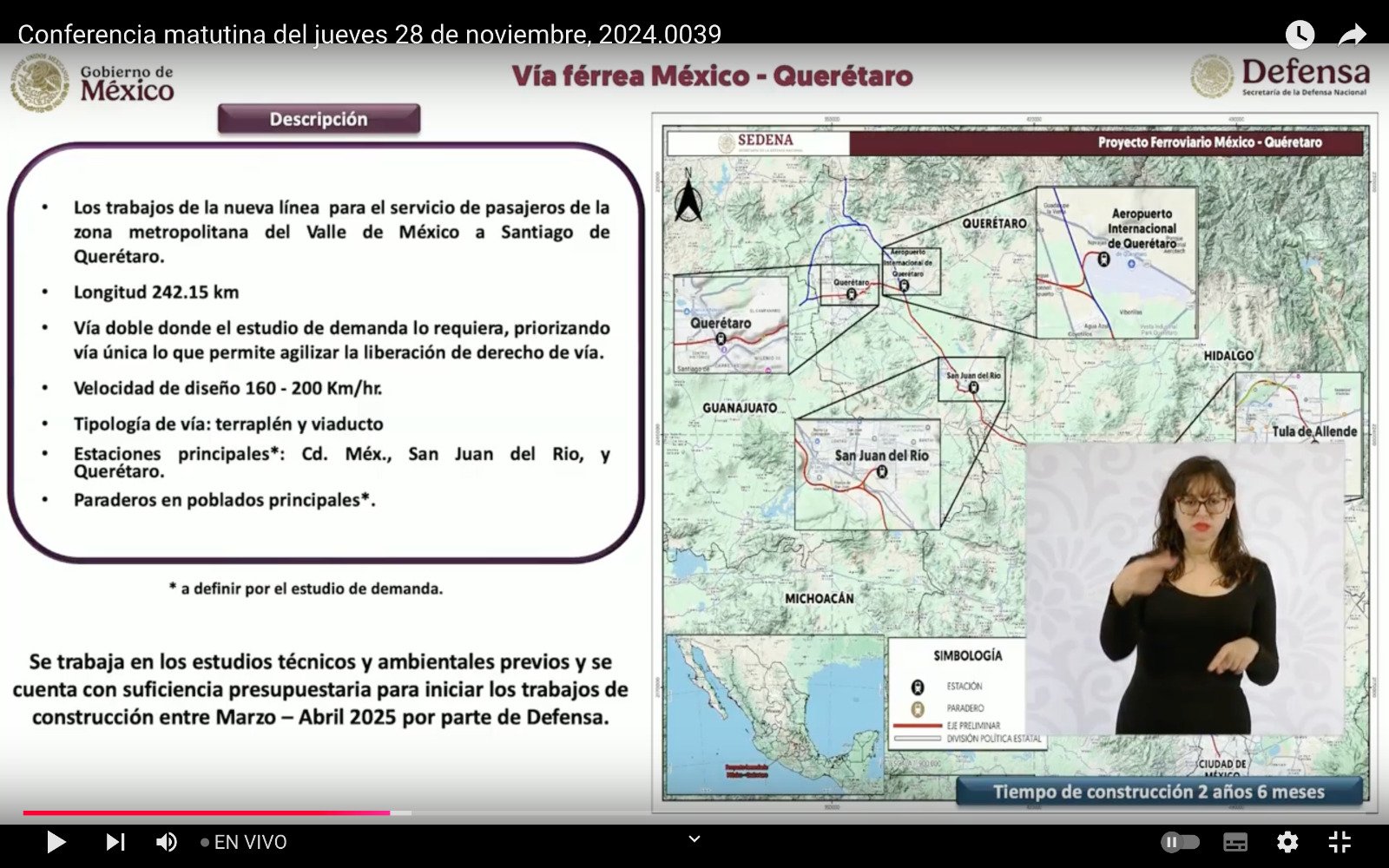1389x868 pixels.
Task: Seek on the red progress bar
Action: tap(206, 813)
